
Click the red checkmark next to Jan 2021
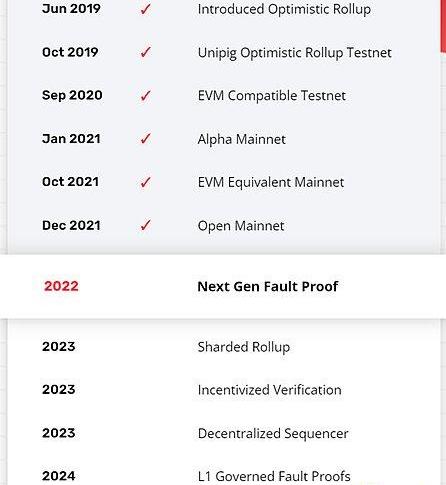(x=145, y=139)
